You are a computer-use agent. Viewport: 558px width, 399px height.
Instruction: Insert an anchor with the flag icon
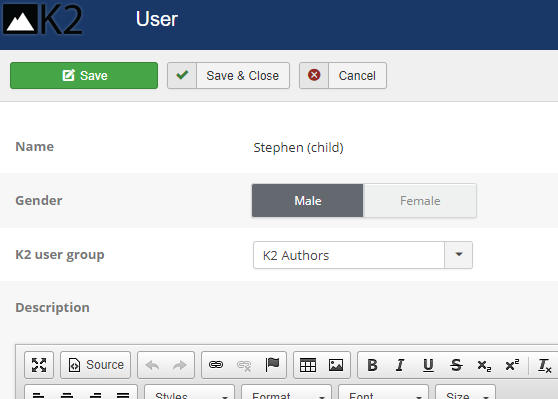coord(272,364)
